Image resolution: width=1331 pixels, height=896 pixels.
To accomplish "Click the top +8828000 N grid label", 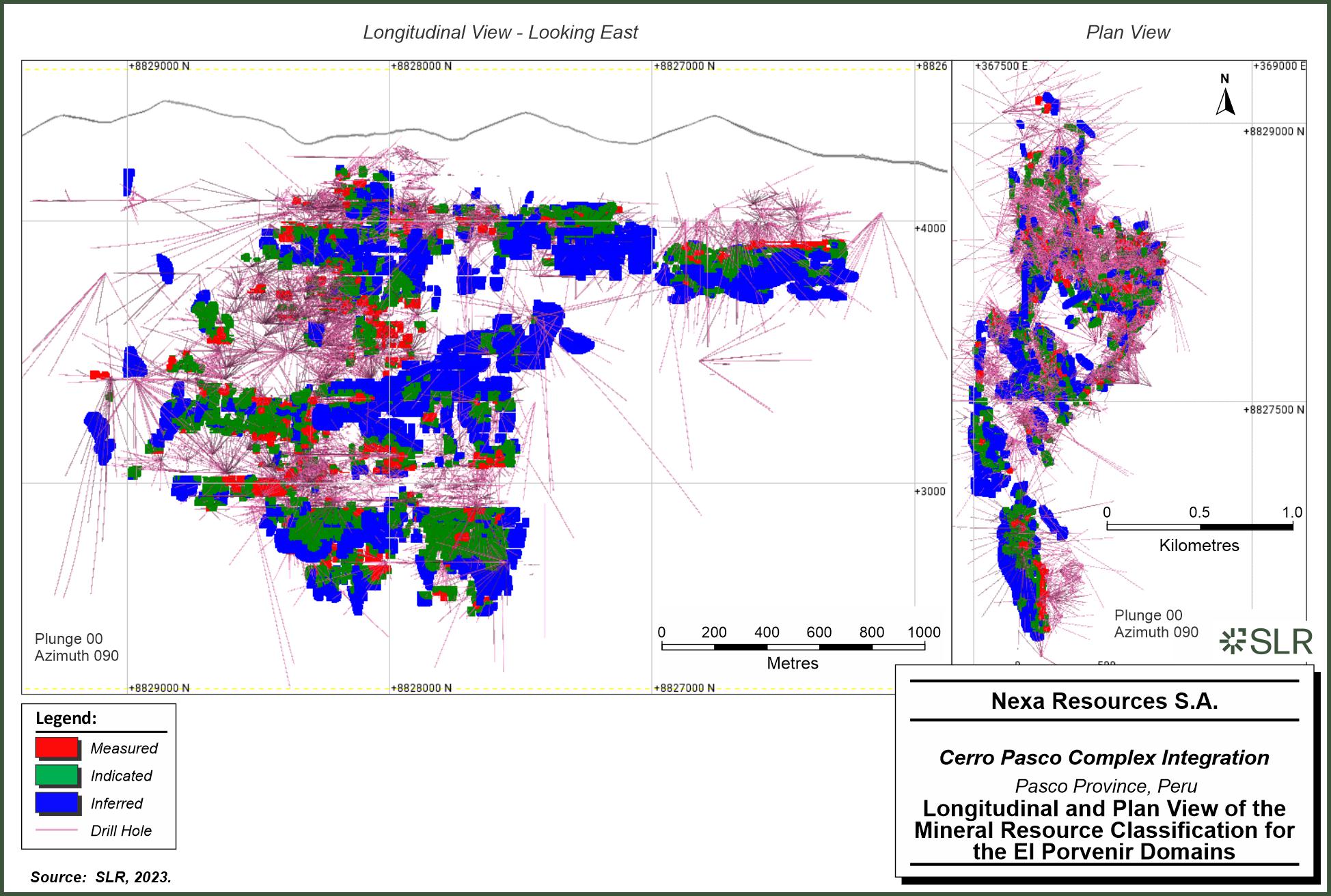I will (422, 66).
